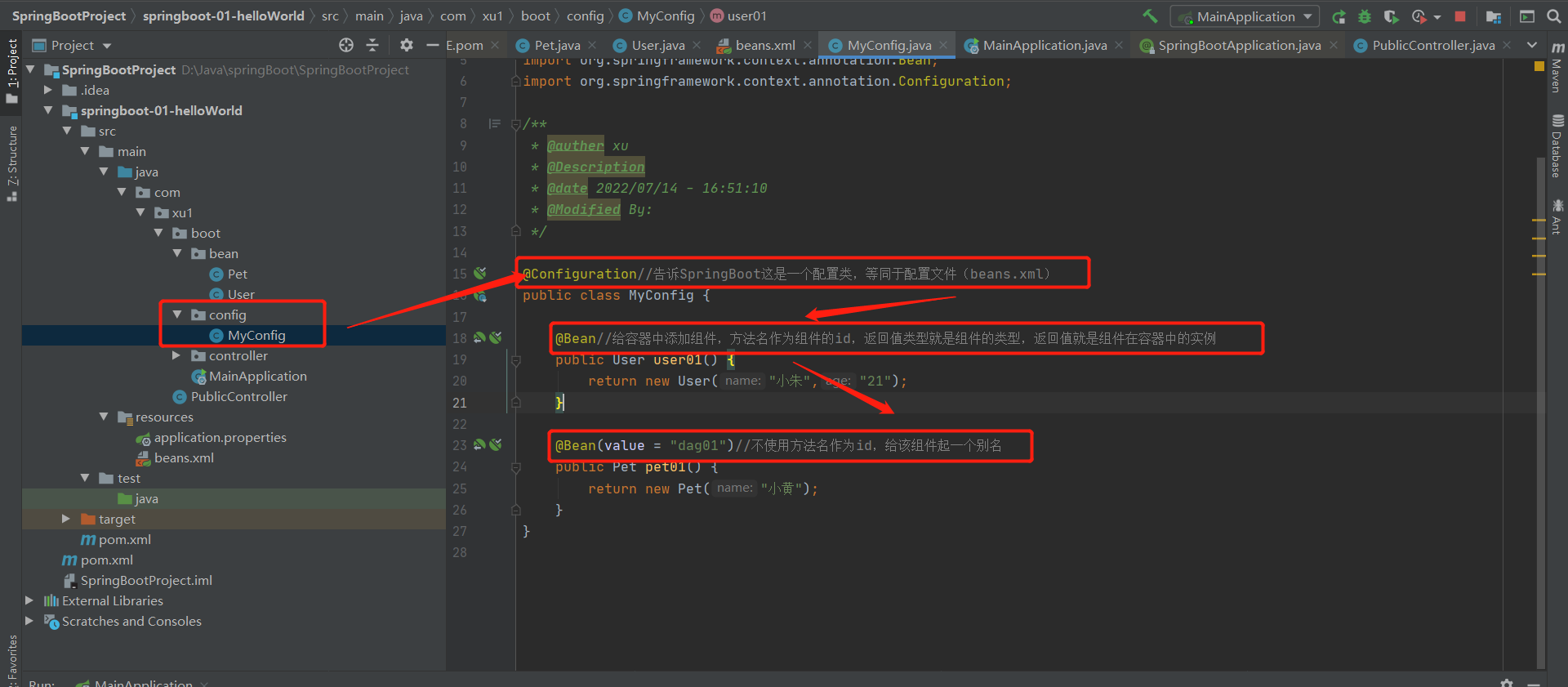Expand the controller package

[177, 355]
